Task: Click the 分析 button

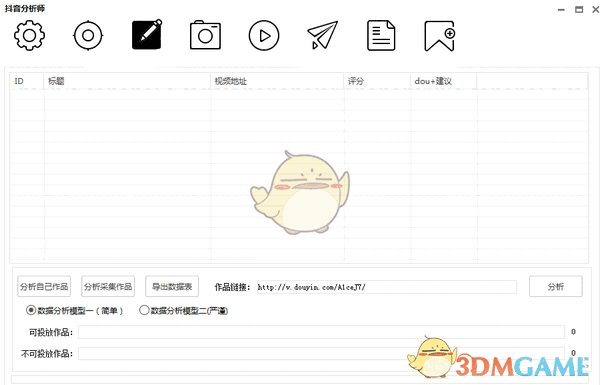Action: point(556,286)
